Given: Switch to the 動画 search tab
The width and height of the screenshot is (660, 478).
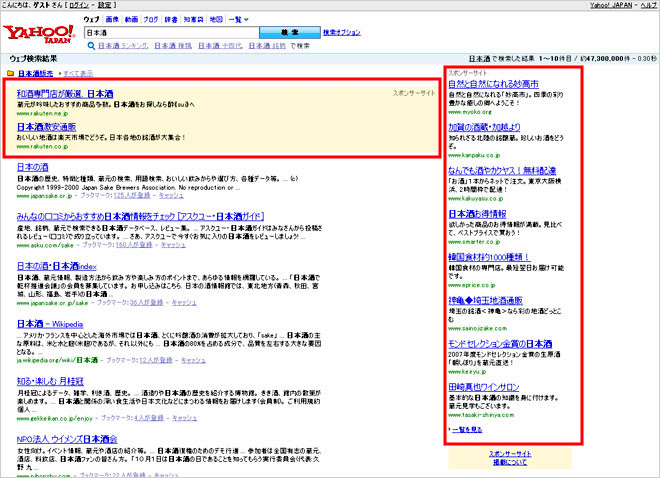Looking at the screenshot, I should click(131, 19).
